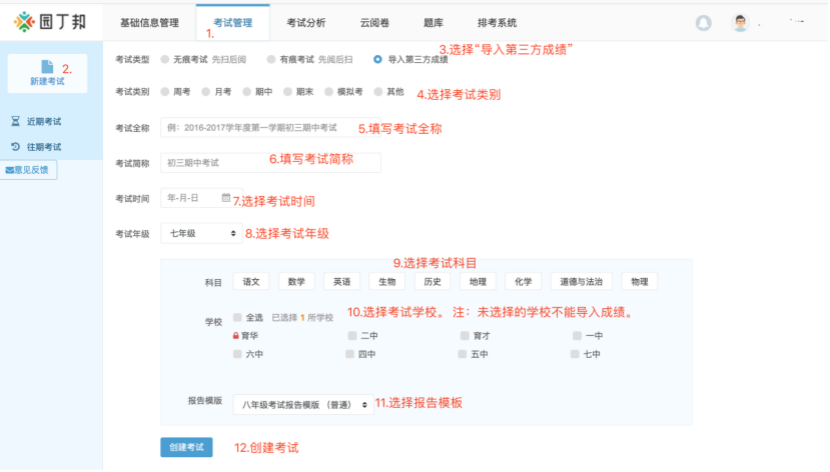Screen dimensions: 830x472
Task: Open the 报告模版 dropdown list
Action: [x=303, y=405]
